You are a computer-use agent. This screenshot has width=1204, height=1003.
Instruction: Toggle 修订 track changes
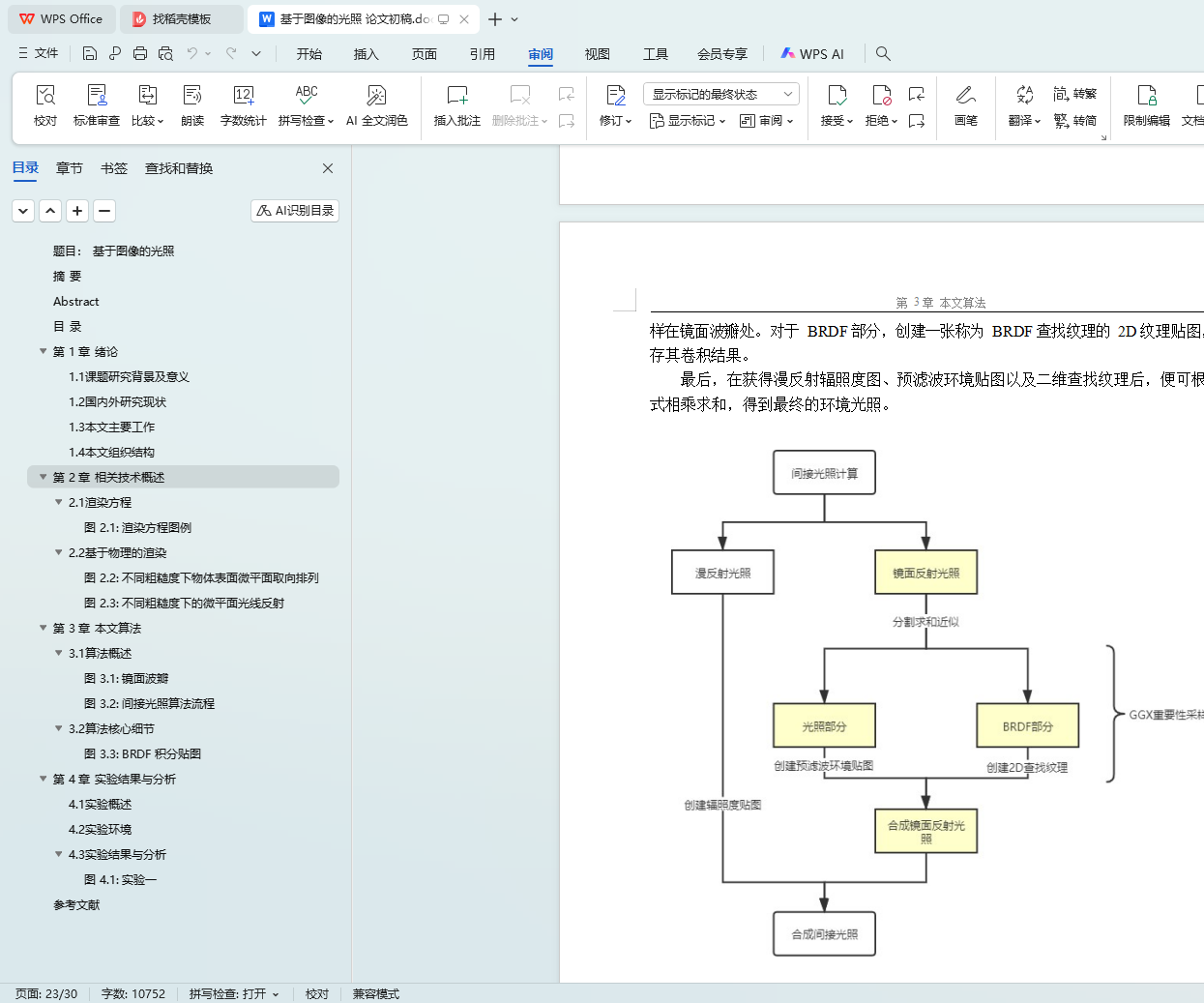click(616, 105)
